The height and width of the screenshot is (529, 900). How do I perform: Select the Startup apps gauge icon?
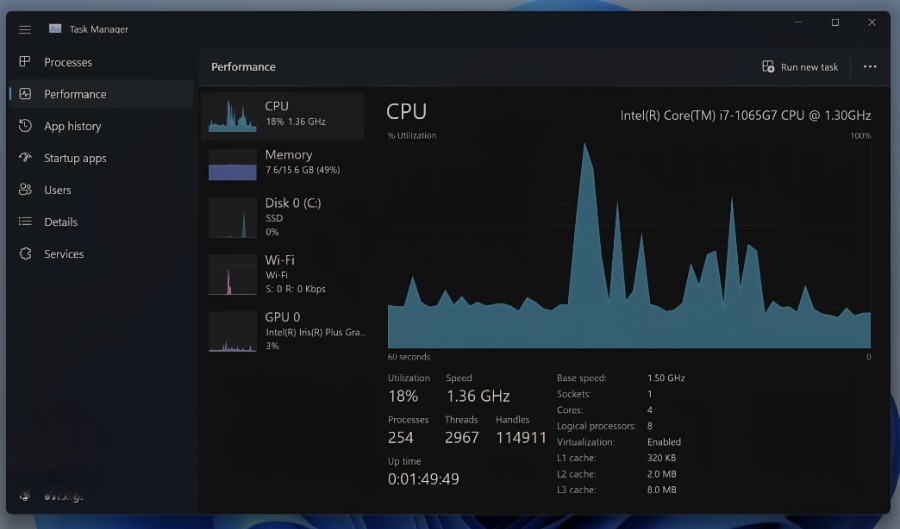[25, 158]
